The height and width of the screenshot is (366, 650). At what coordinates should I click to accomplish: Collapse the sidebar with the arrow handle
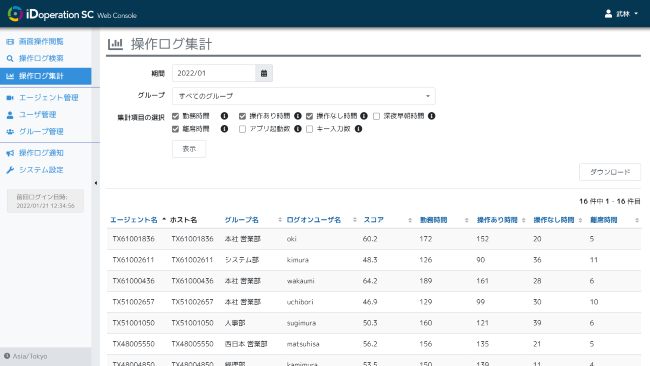tap(96, 183)
